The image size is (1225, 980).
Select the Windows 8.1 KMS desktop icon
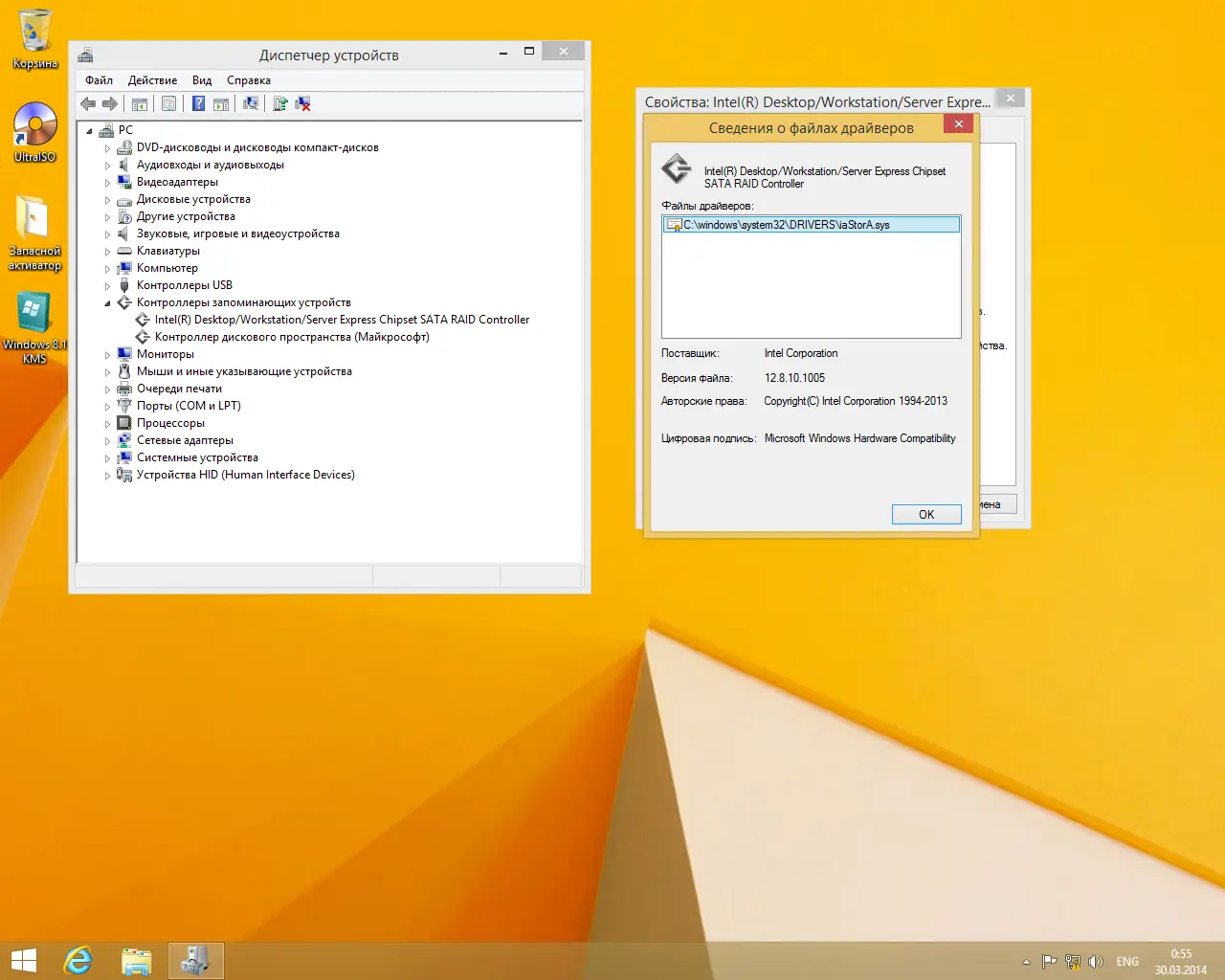pyautogui.click(x=34, y=327)
